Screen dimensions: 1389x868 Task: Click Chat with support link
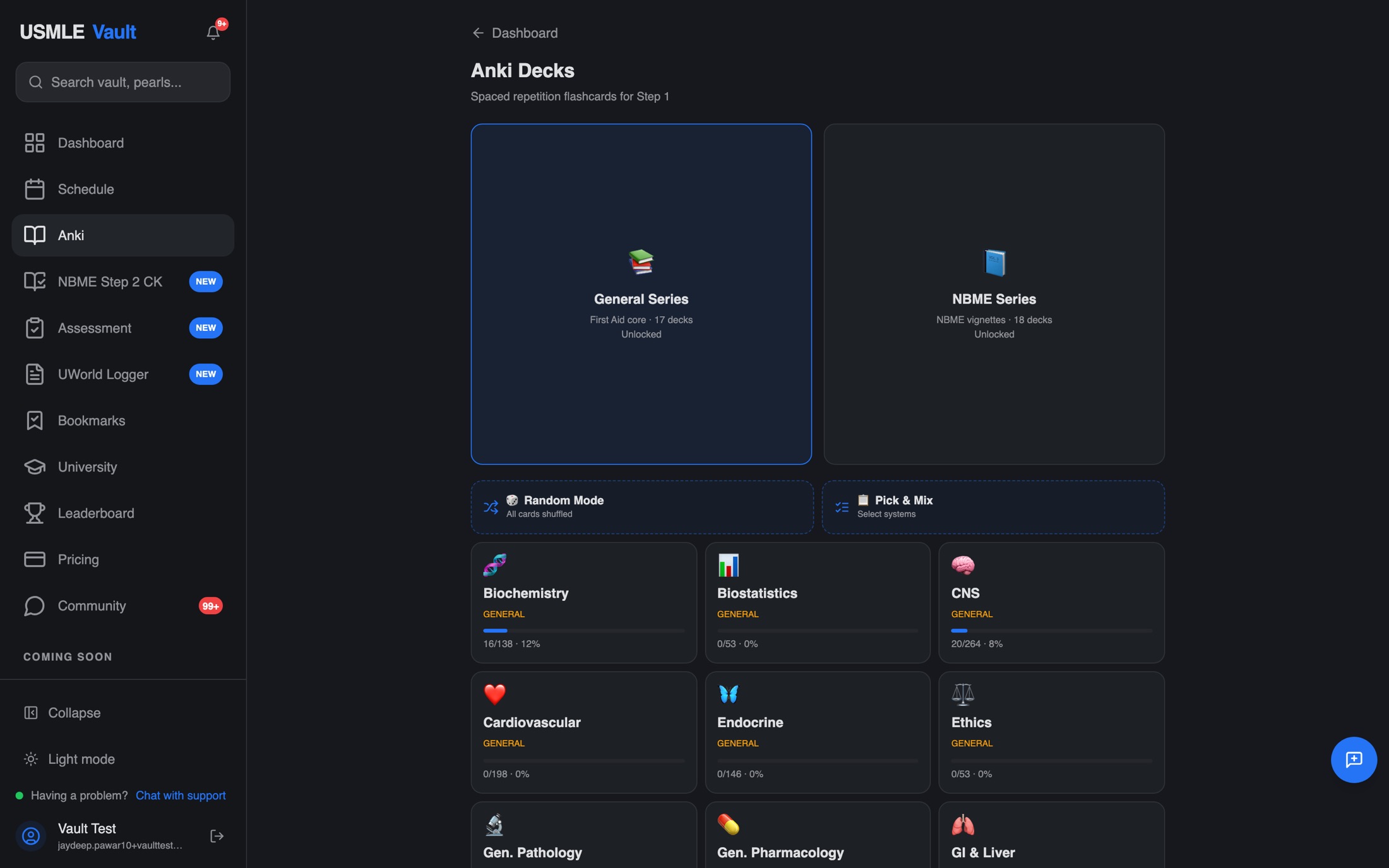click(181, 795)
